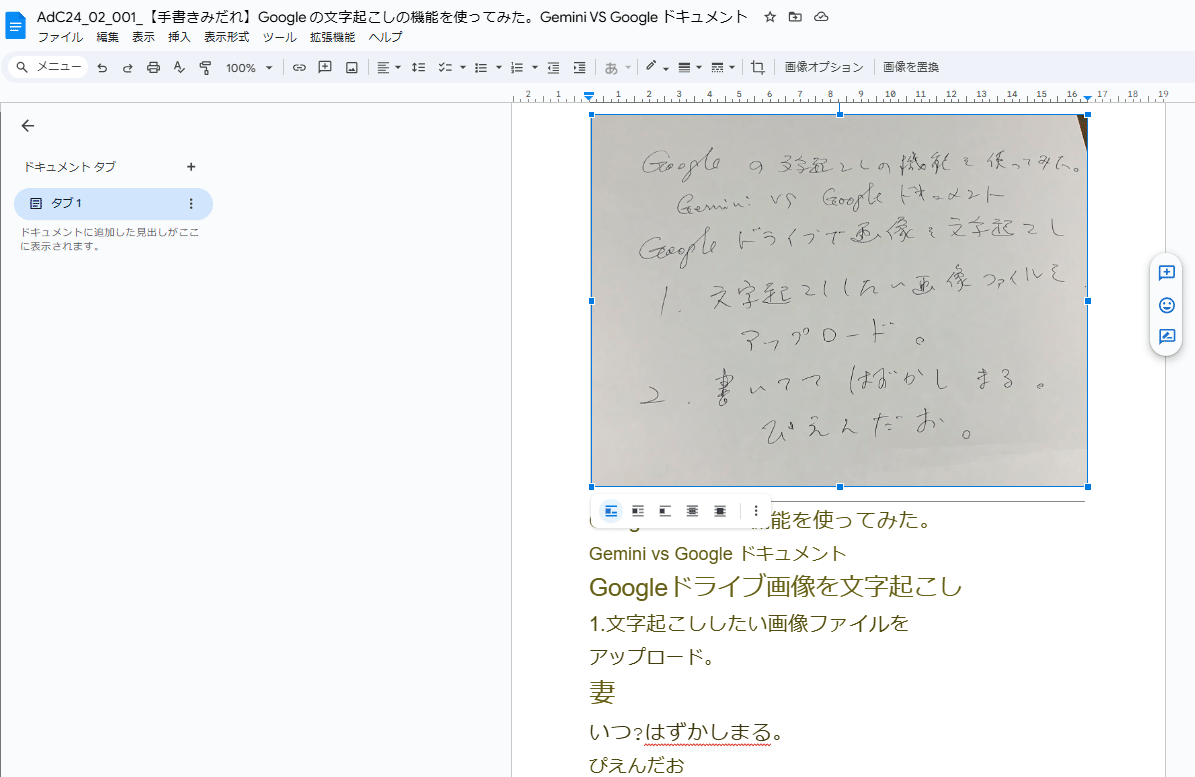1195x777 pixels.
Task: Open the zoom level dropdown
Action: point(268,67)
